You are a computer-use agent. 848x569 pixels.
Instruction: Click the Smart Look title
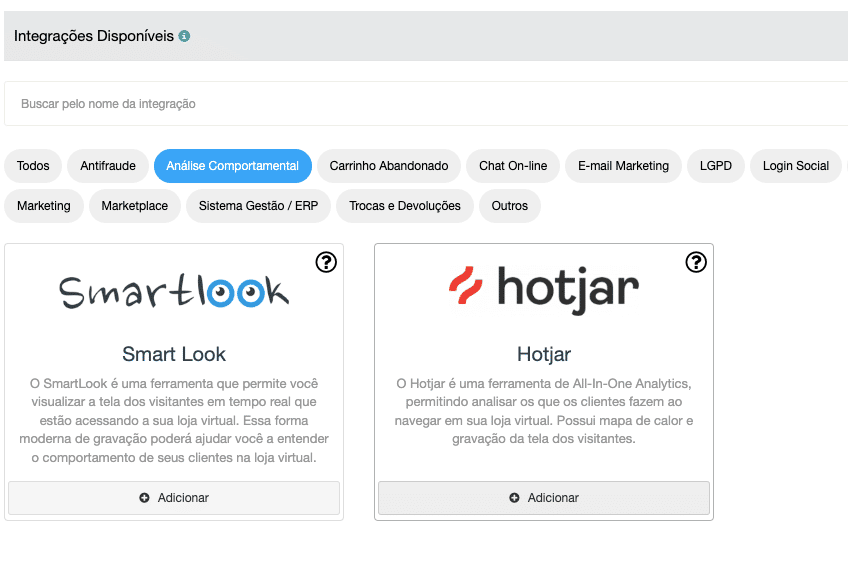tap(174, 354)
